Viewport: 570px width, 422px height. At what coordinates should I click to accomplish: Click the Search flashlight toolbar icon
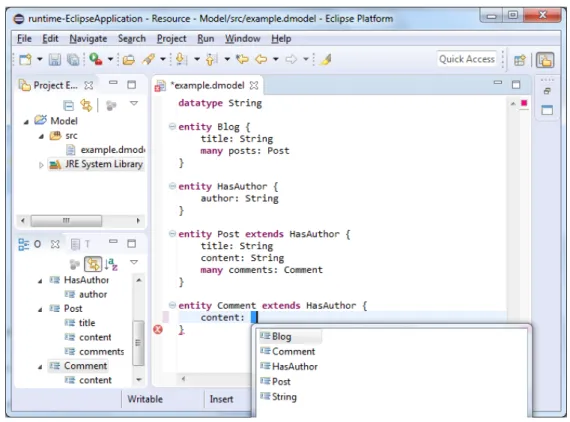click(x=148, y=59)
